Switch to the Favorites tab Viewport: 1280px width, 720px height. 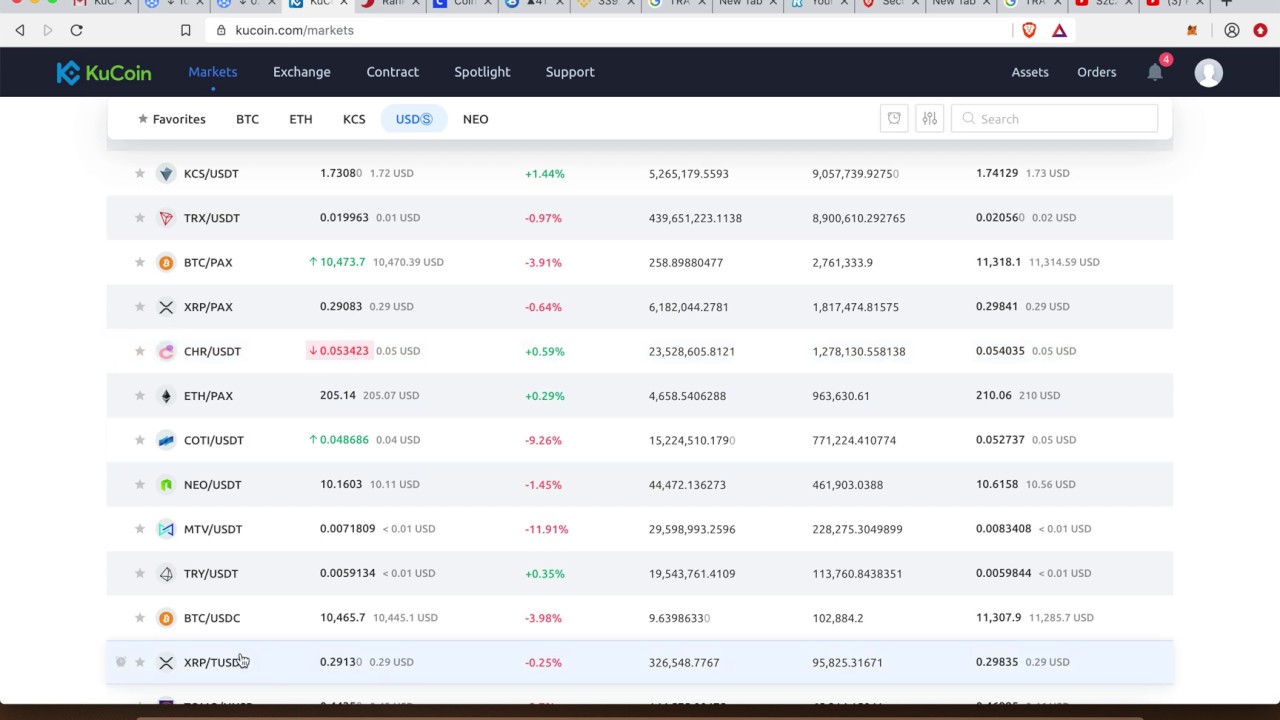[x=171, y=119]
